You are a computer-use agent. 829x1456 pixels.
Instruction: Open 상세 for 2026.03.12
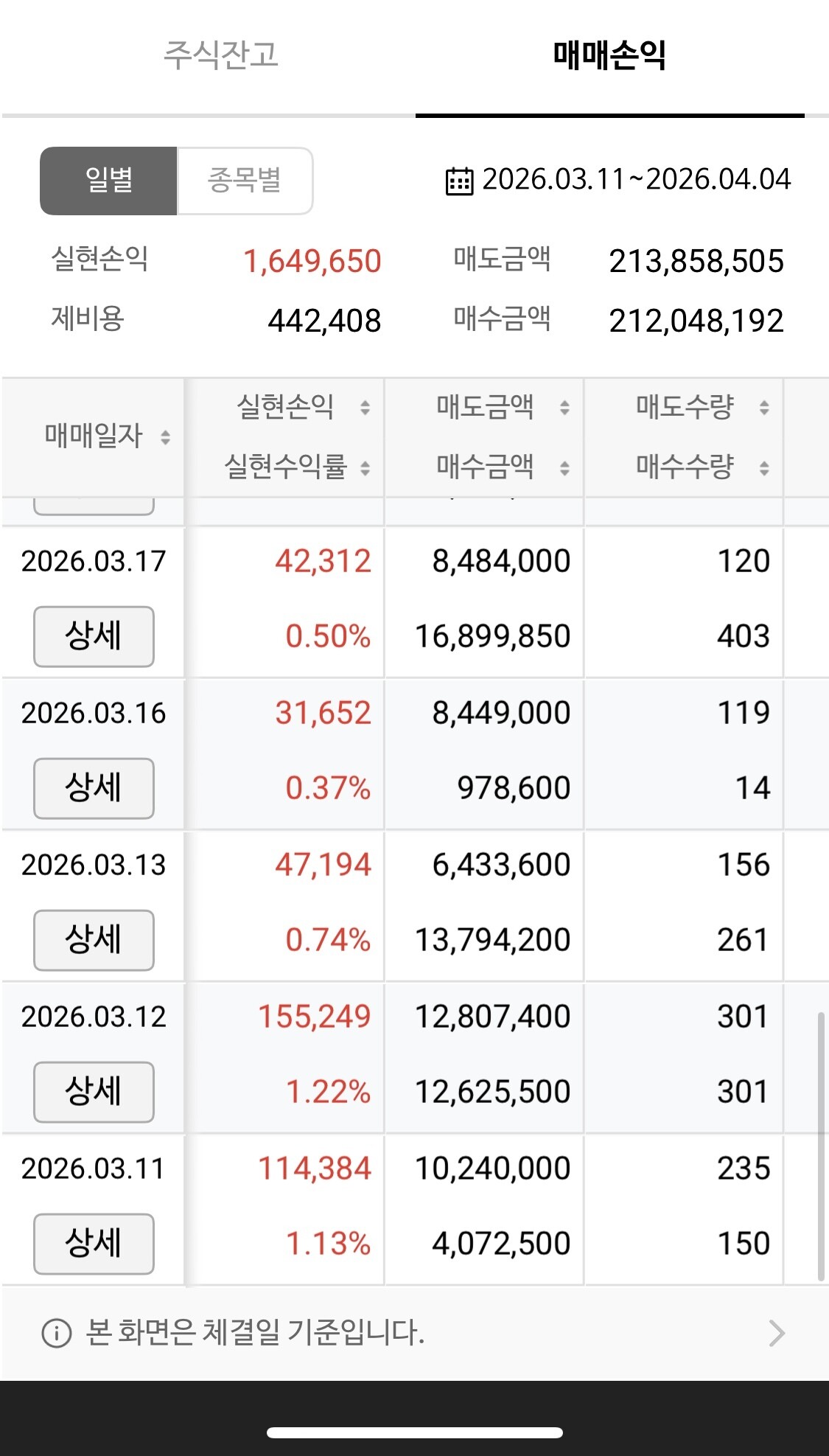(94, 1092)
